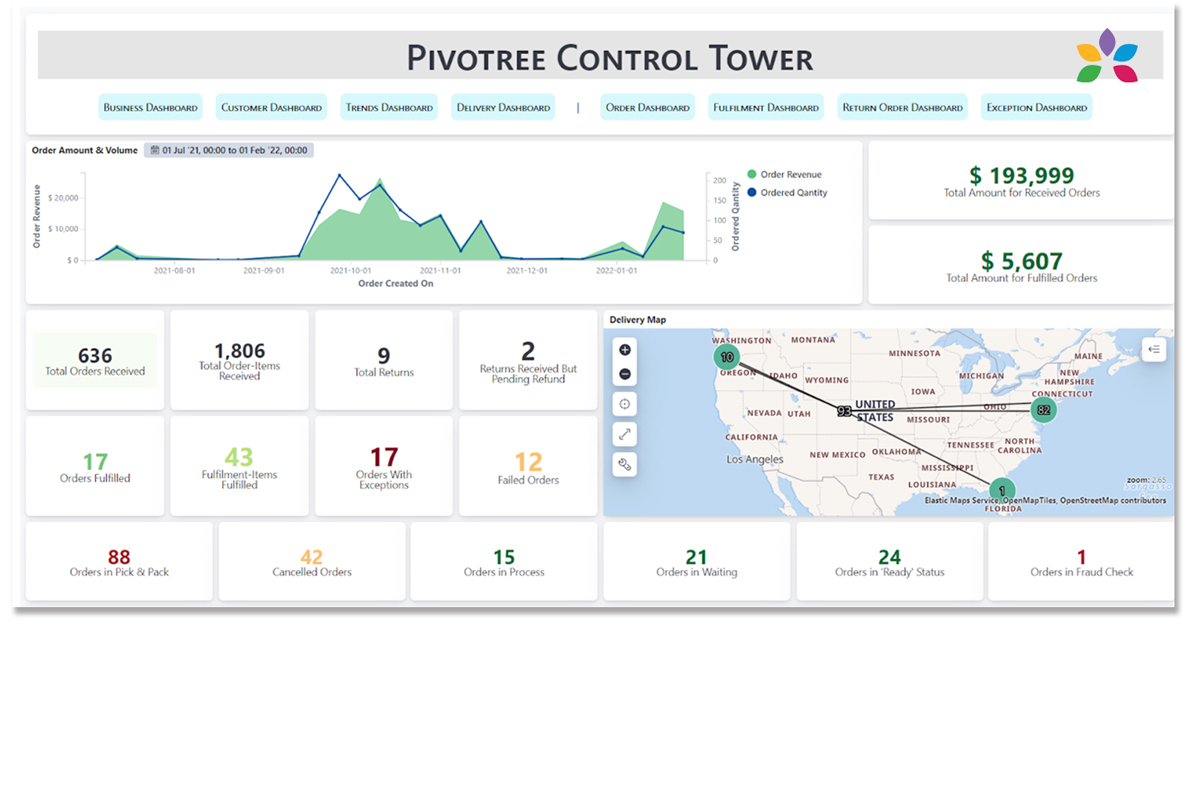
Task: Click the Orders Fulfilled card
Action: tap(95, 466)
